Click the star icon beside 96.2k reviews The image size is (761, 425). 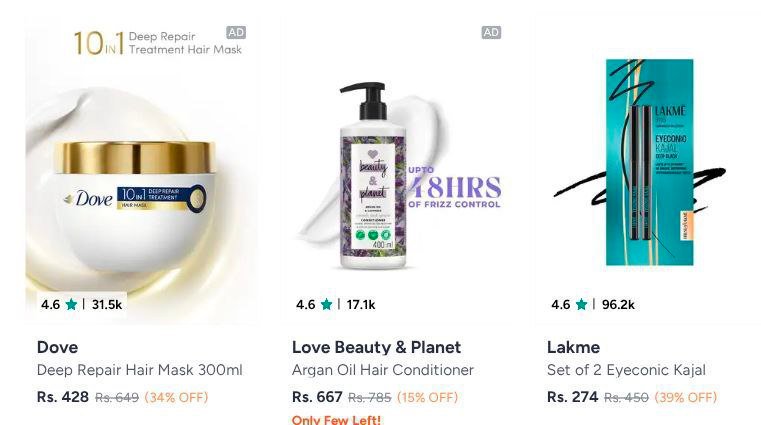pos(581,305)
